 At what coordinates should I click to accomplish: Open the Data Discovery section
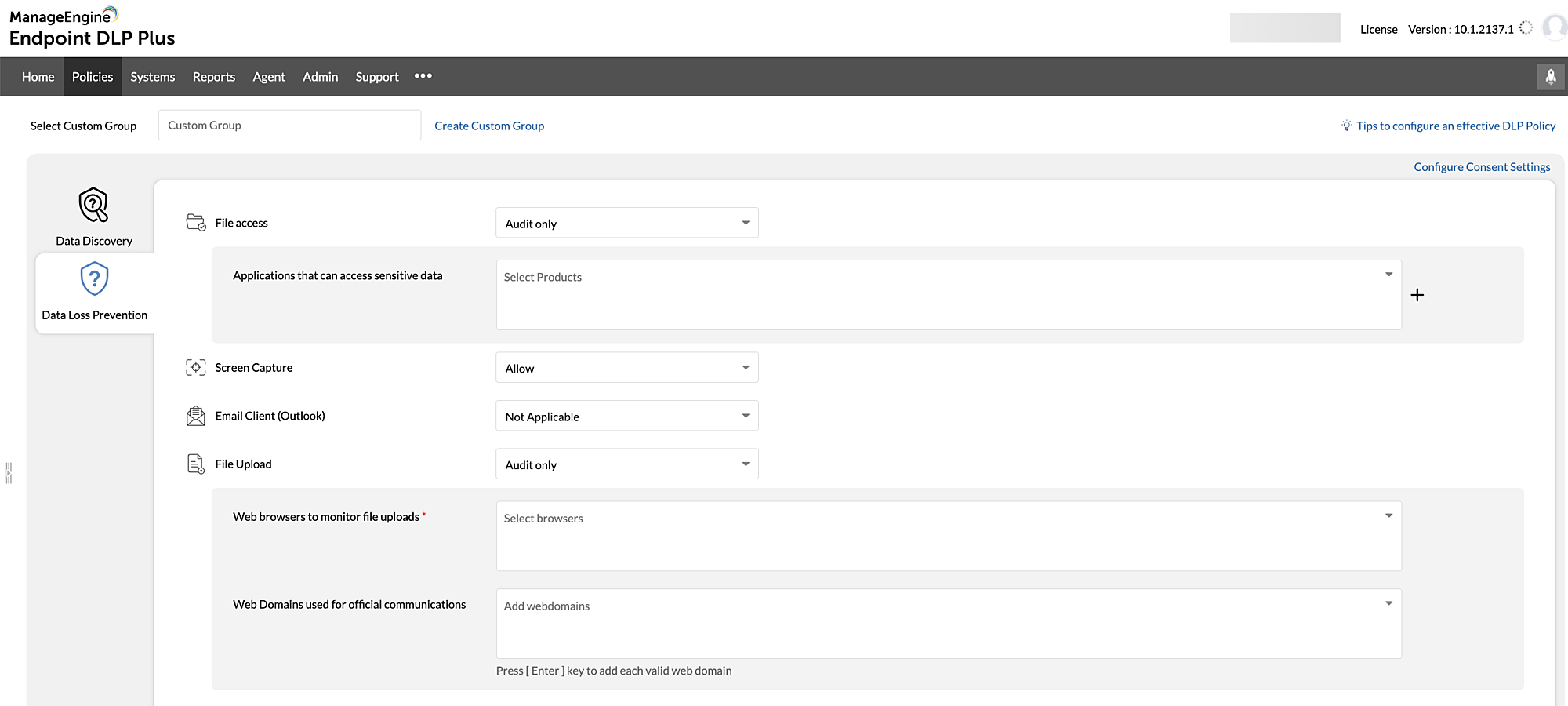coord(93,215)
